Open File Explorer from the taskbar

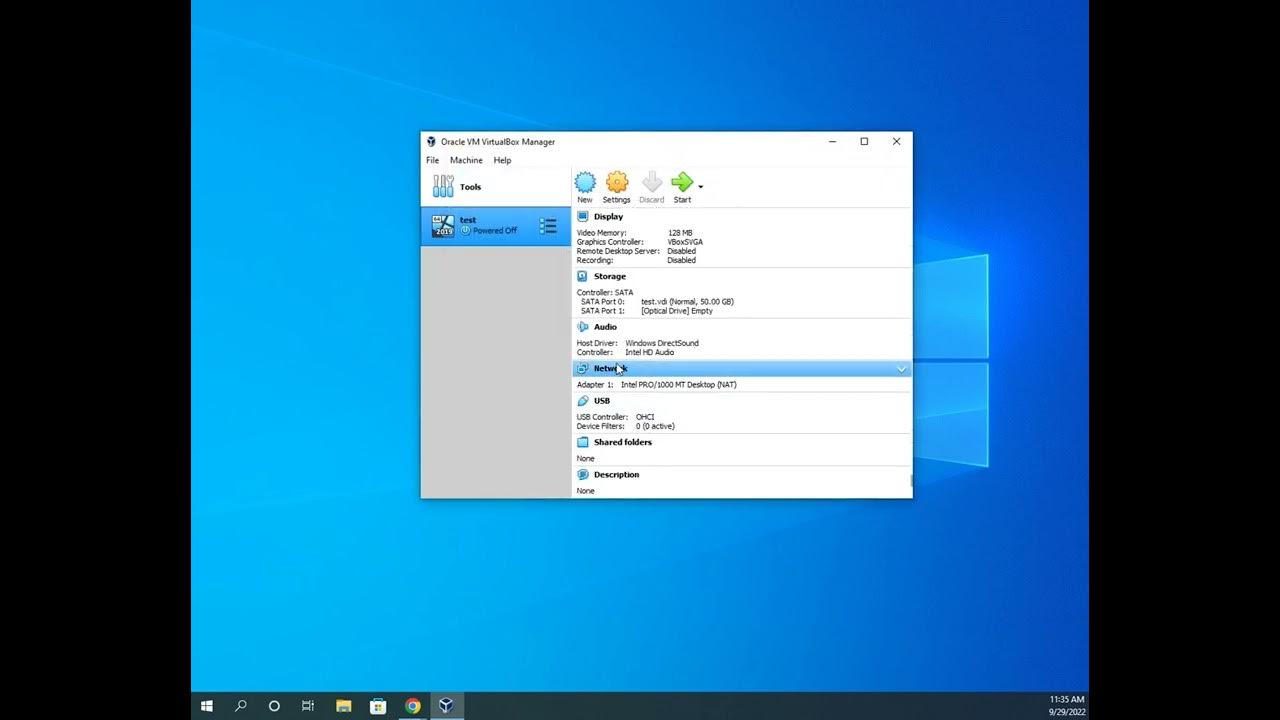click(343, 706)
